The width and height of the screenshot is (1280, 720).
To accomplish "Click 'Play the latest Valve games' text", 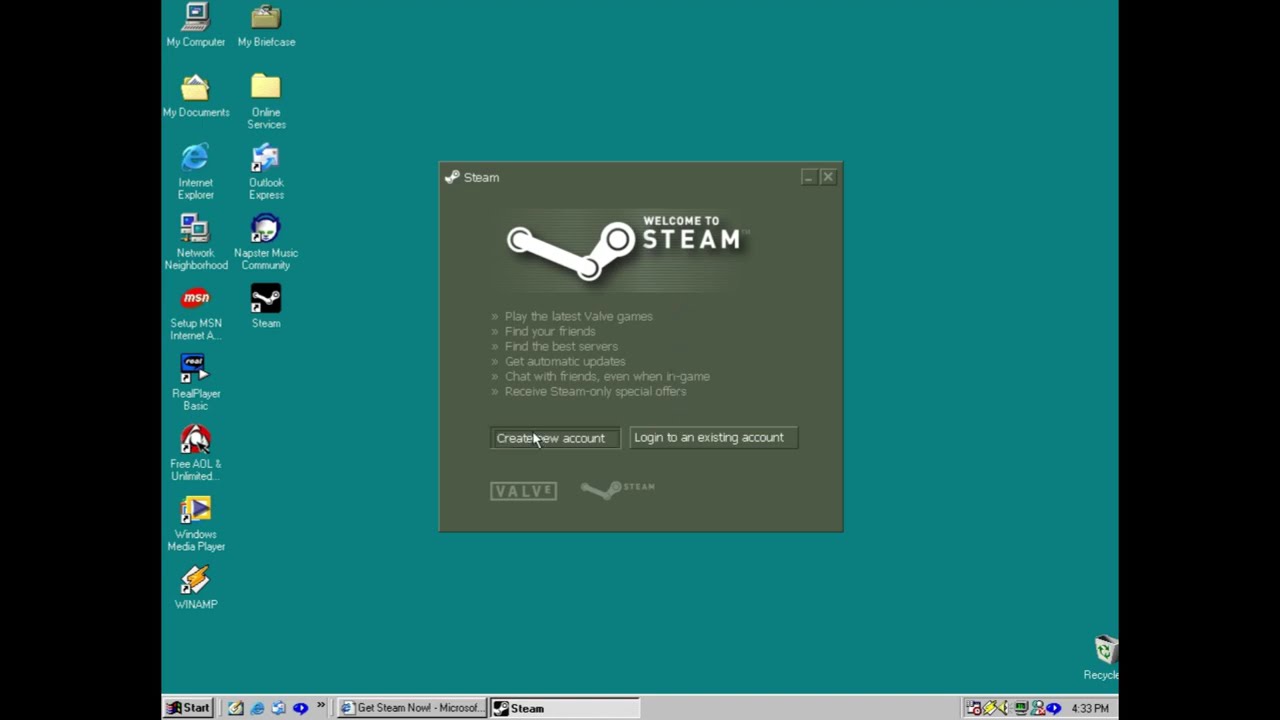I will (x=578, y=316).
